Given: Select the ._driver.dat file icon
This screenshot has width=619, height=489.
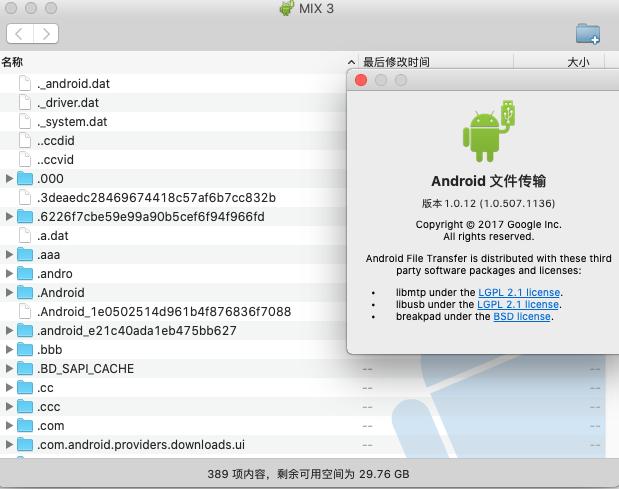Looking at the screenshot, I should click(25, 102).
